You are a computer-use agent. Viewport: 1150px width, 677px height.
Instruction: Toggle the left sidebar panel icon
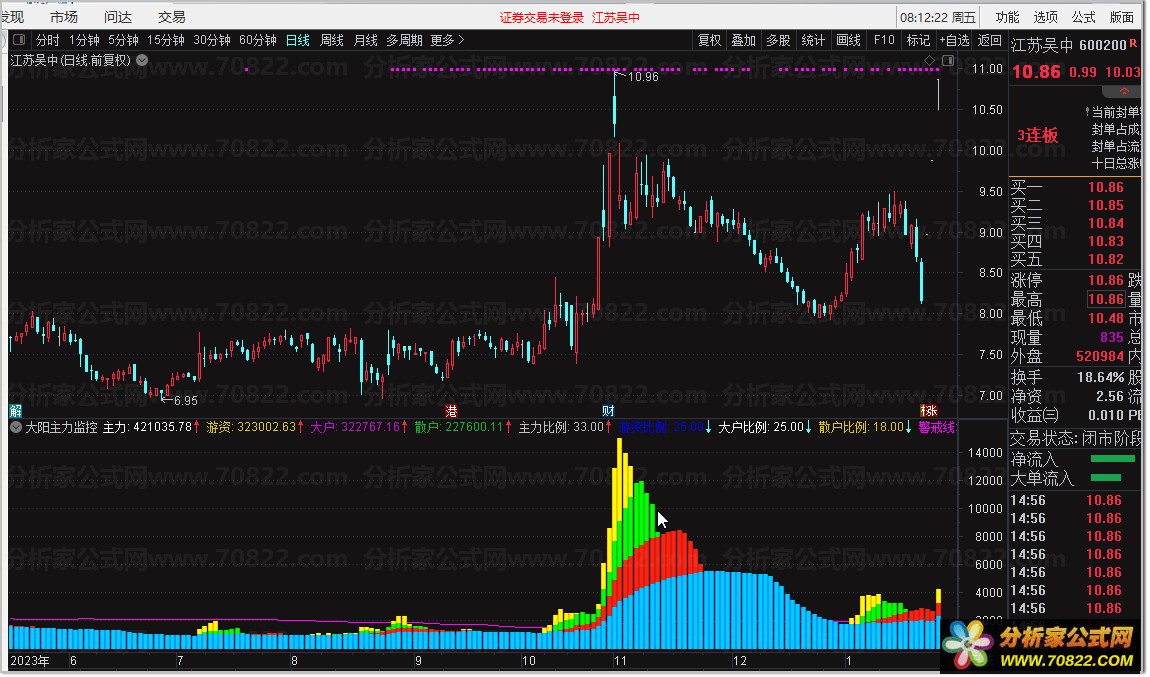click(x=19, y=40)
